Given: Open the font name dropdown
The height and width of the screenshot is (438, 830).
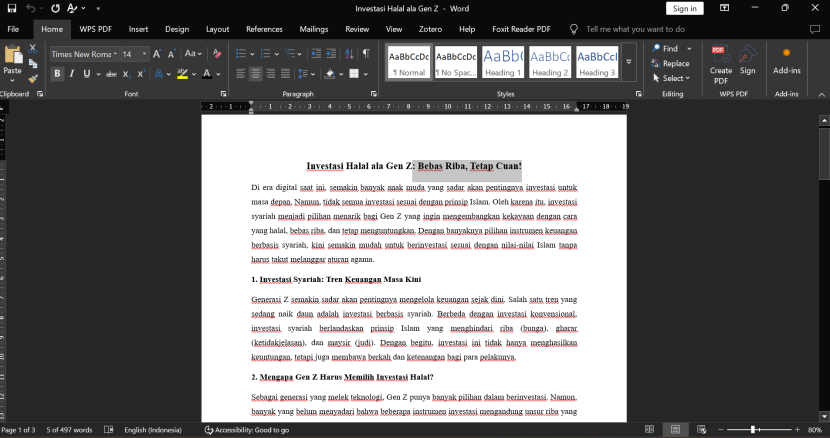Looking at the screenshot, I should point(115,54).
